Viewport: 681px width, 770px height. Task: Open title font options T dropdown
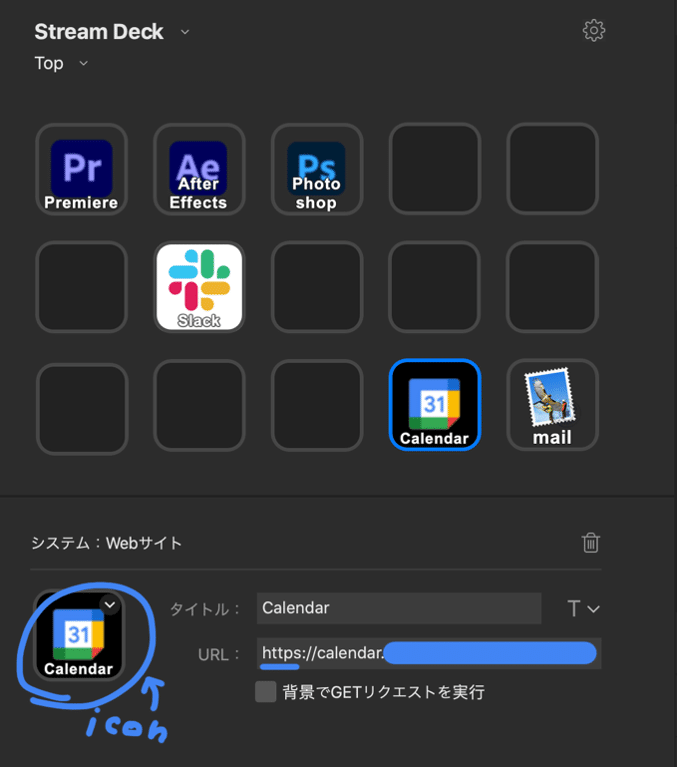(585, 610)
